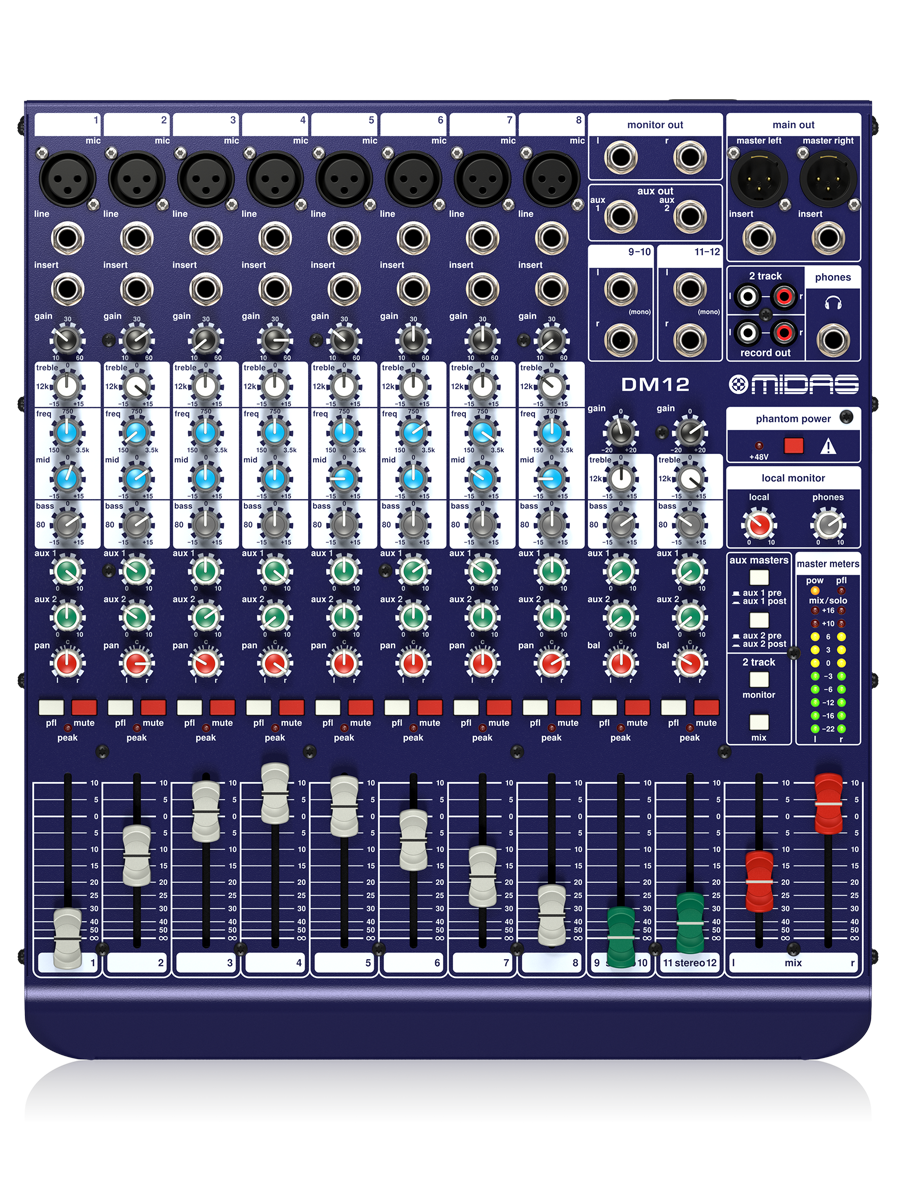Click the channel 4 fader cap
The height and width of the screenshot is (1200, 900).
click(275, 793)
